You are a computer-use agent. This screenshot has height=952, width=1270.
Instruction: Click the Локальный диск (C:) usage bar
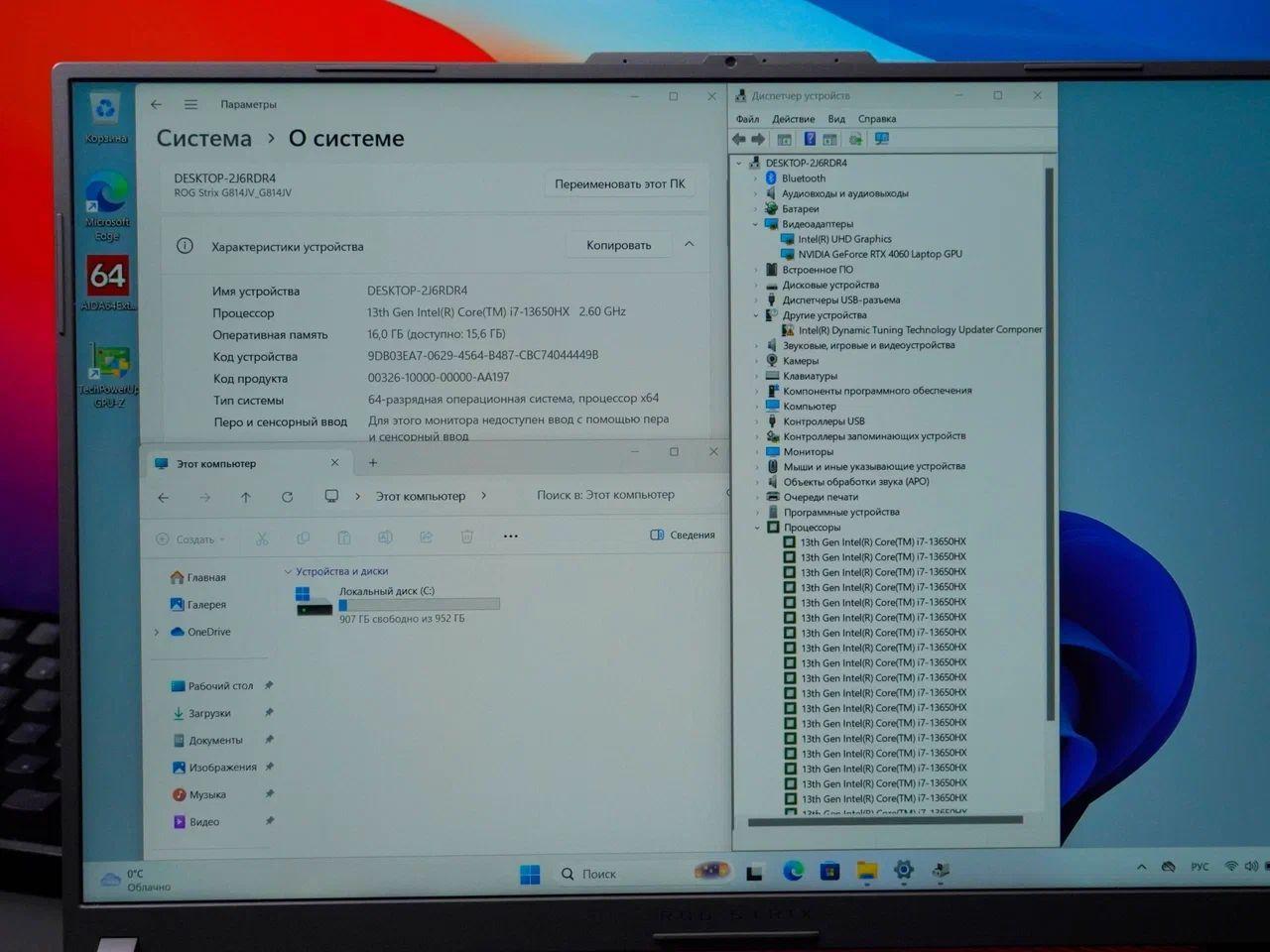(419, 604)
